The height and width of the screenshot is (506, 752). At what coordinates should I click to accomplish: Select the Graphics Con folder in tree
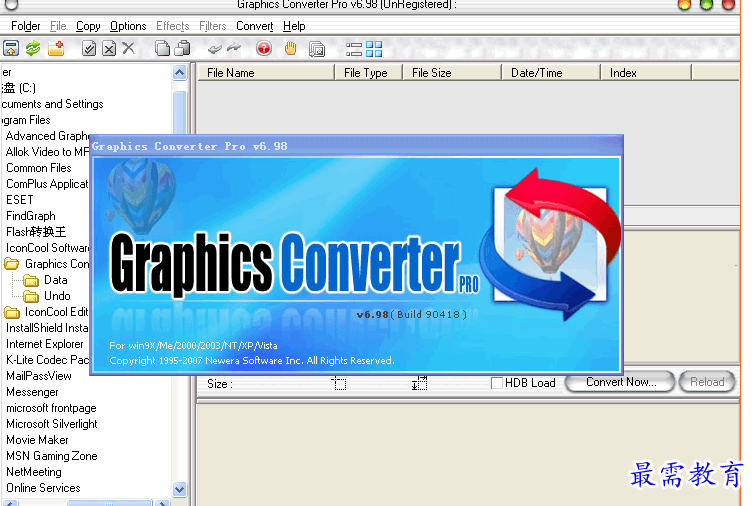pyautogui.click(x=57, y=264)
